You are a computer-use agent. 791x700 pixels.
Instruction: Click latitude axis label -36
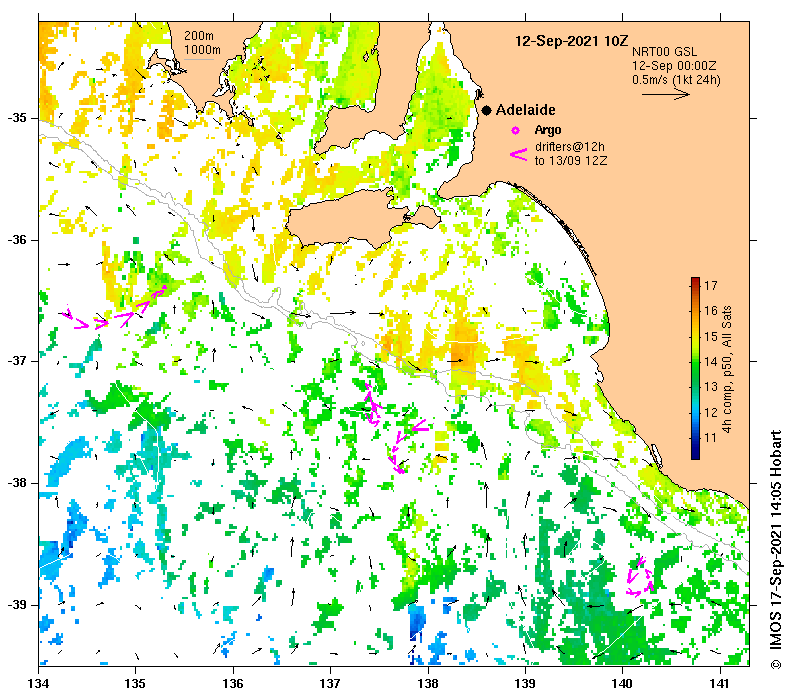[x=17, y=240]
